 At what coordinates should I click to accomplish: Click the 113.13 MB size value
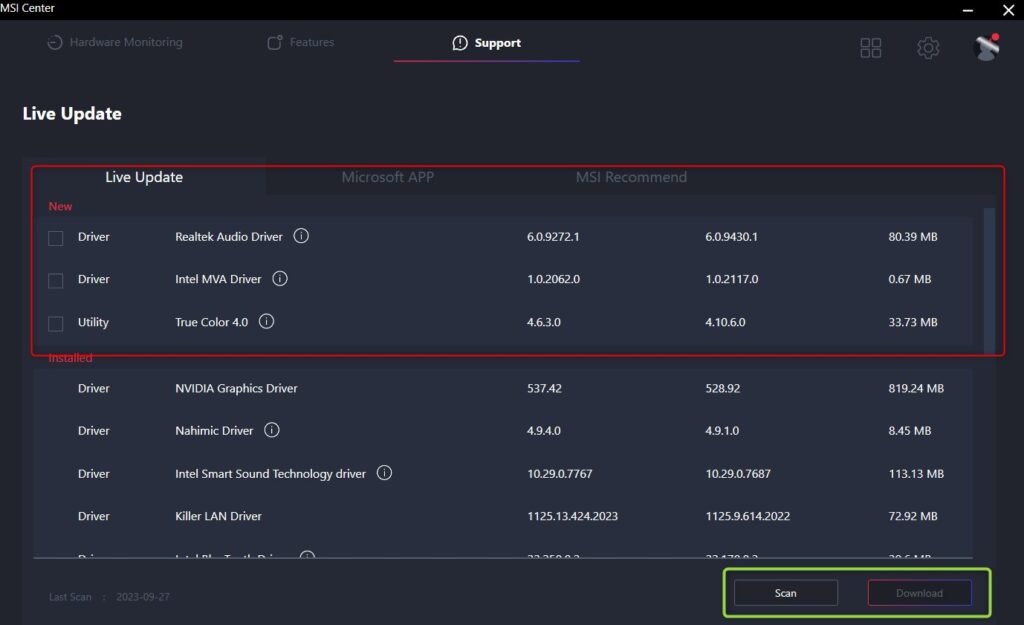click(916, 473)
